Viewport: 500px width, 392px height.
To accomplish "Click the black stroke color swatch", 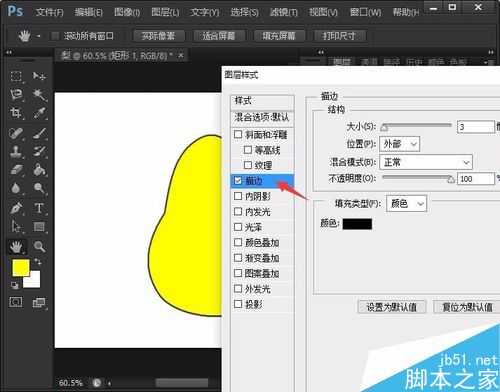I will (357, 224).
